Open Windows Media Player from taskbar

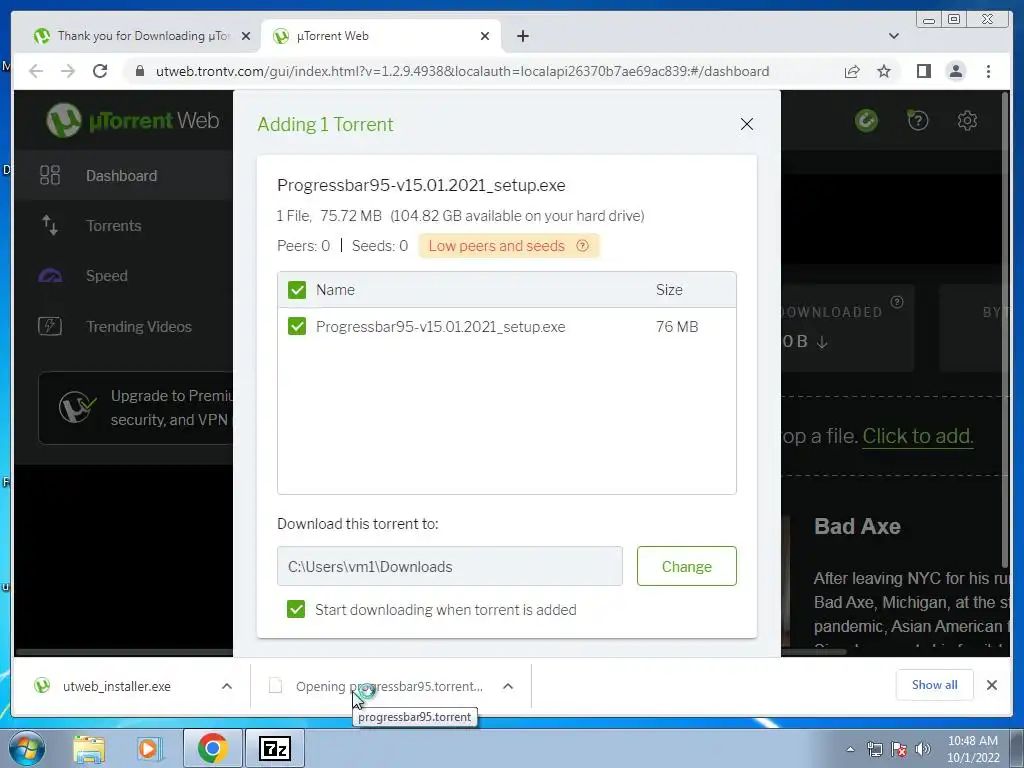click(149, 748)
